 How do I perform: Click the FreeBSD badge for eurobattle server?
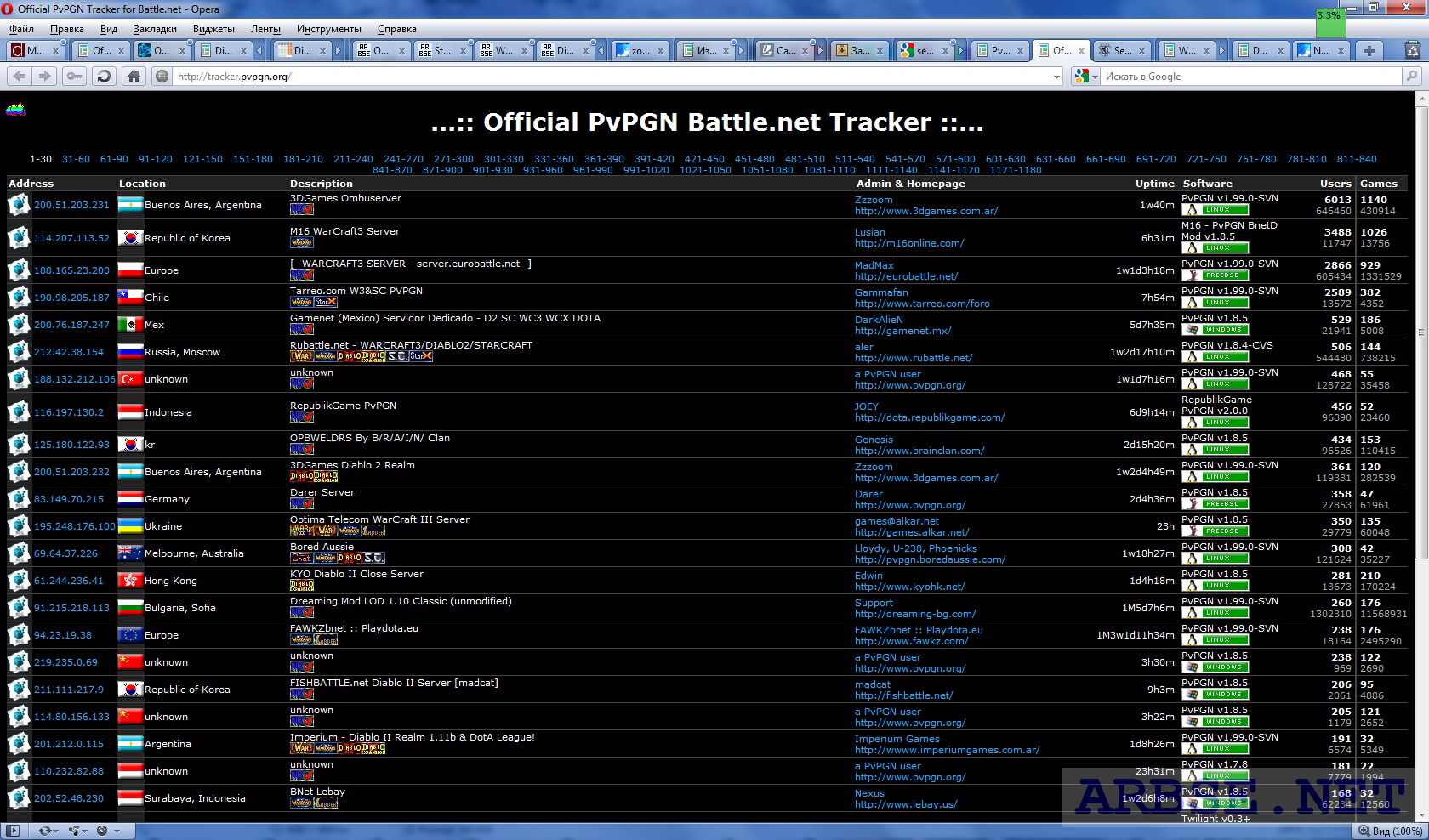[x=1216, y=275]
